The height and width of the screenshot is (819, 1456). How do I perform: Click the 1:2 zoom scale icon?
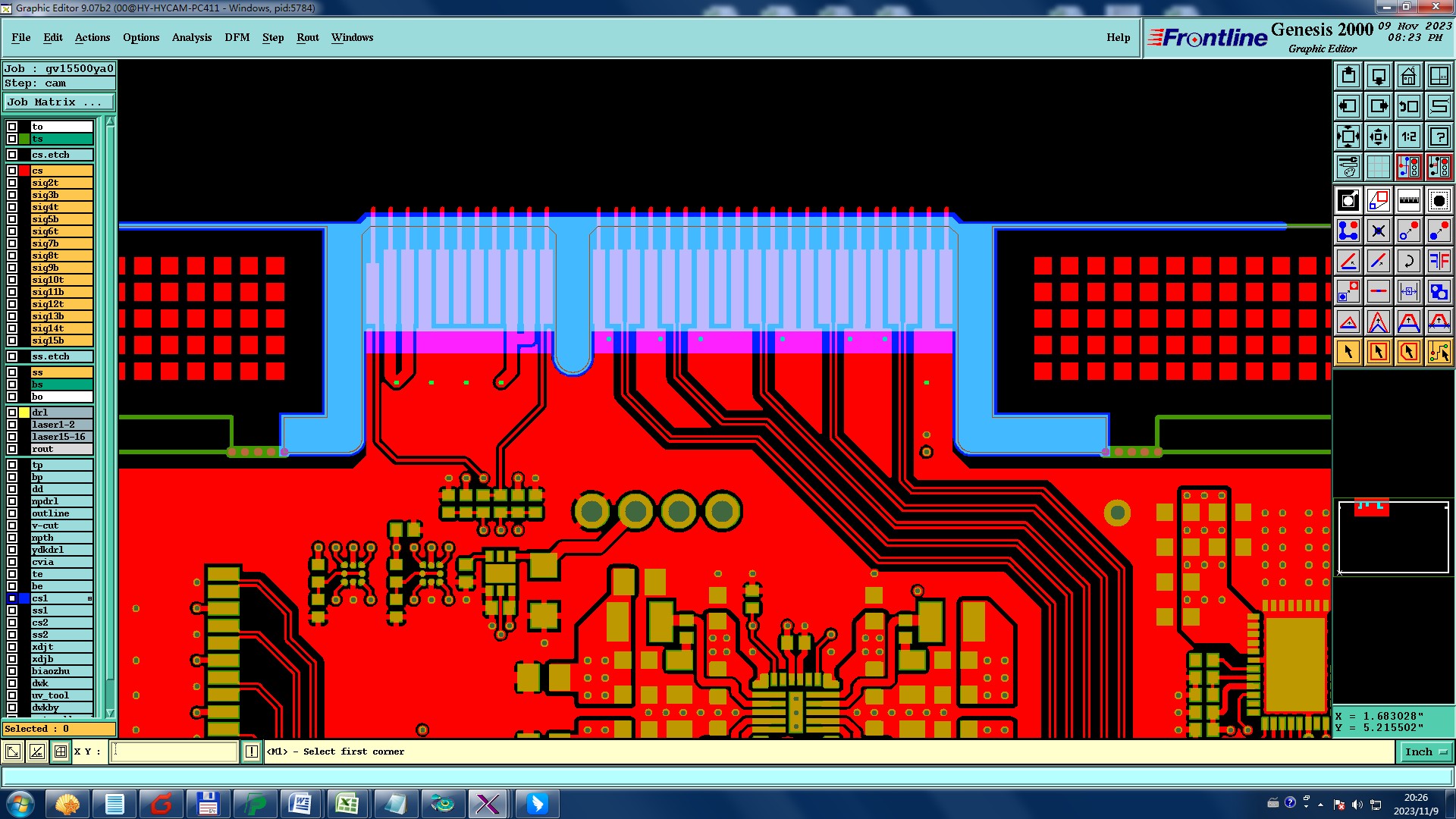coord(1408,136)
